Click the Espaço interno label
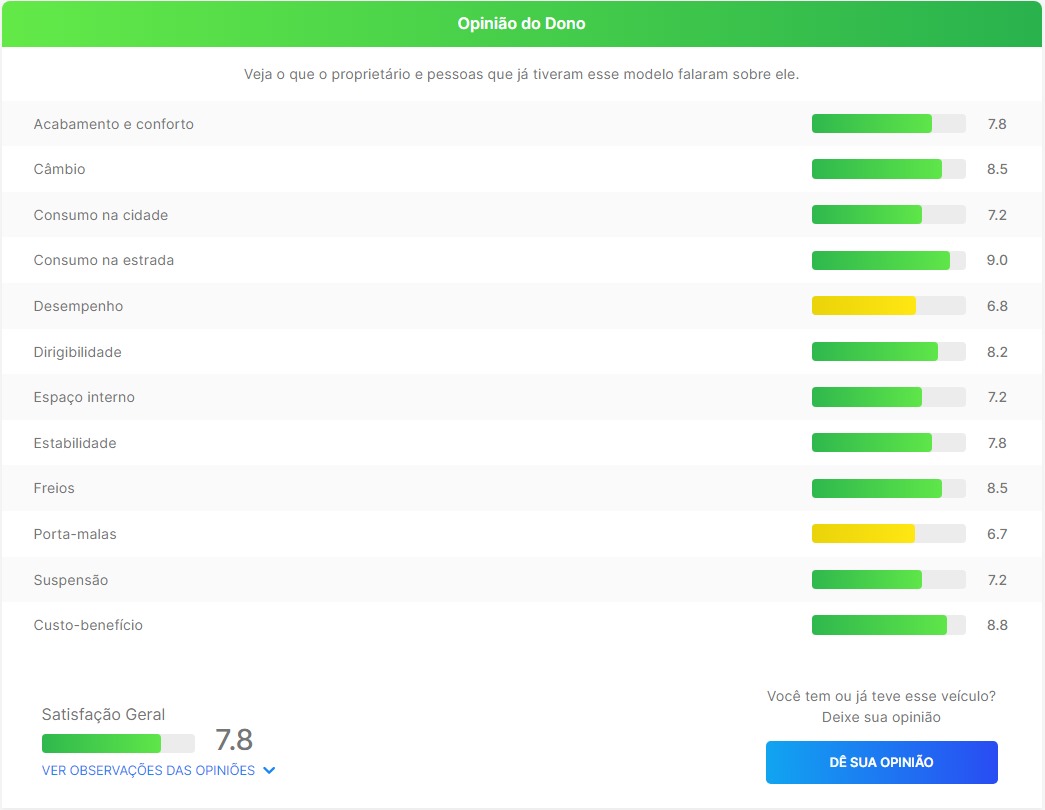This screenshot has width=1045, height=810. (84, 397)
